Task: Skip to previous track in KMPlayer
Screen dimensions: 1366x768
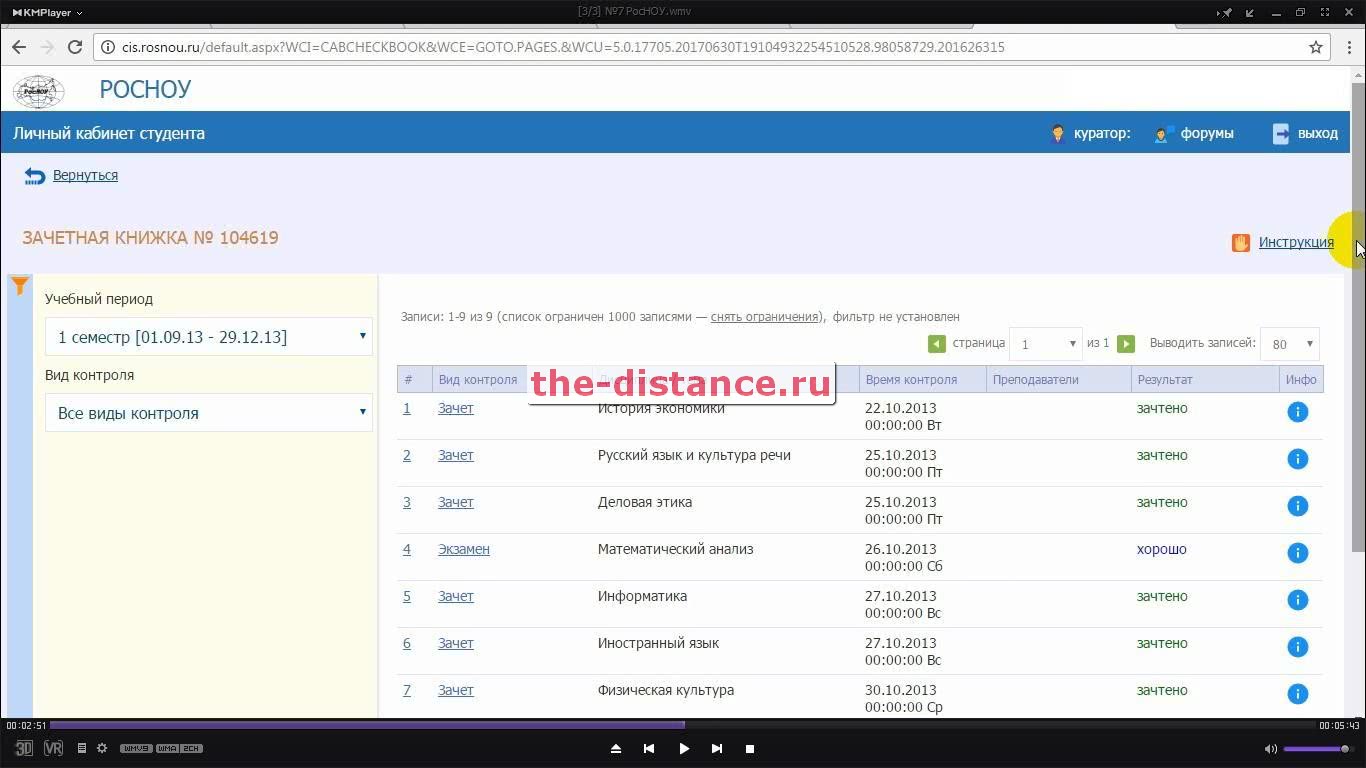Action: (649, 748)
